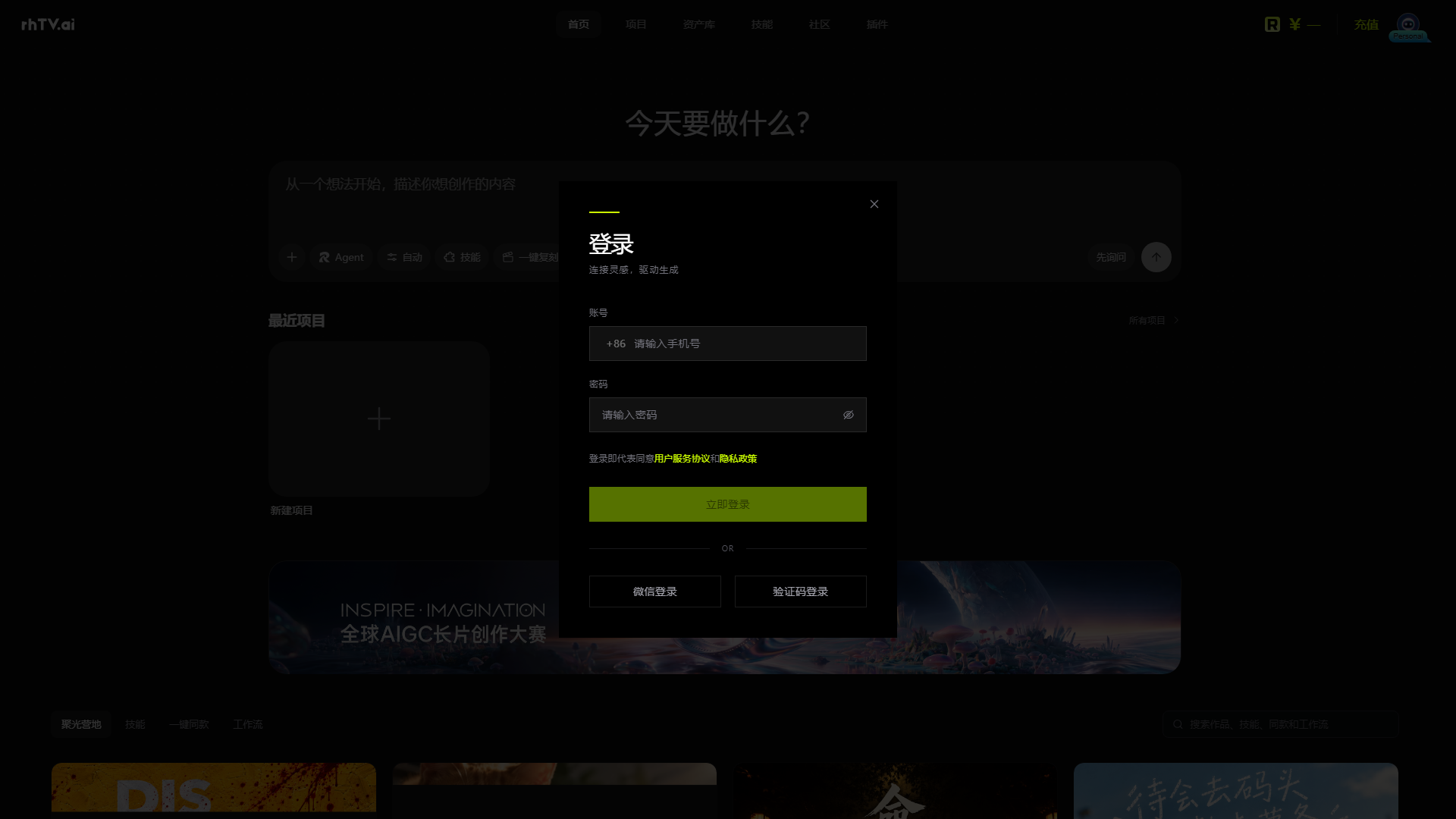Open the dark 命 character poster thumbnail

(x=896, y=791)
